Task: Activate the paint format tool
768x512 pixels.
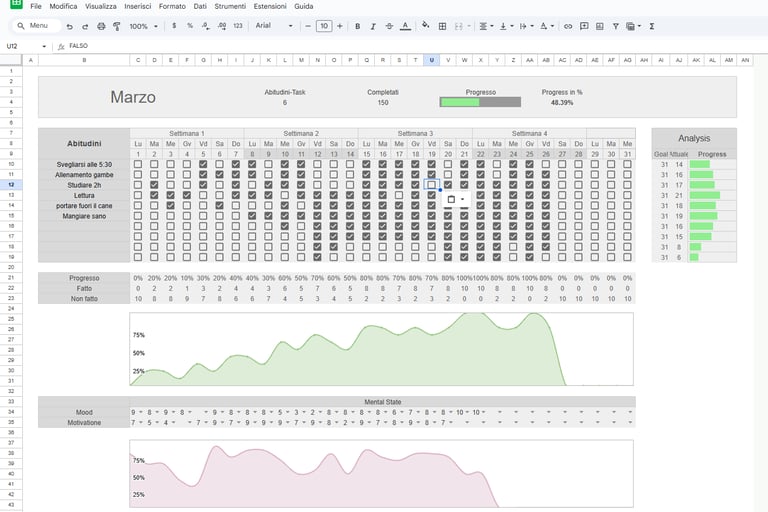Action: (117, 26)
